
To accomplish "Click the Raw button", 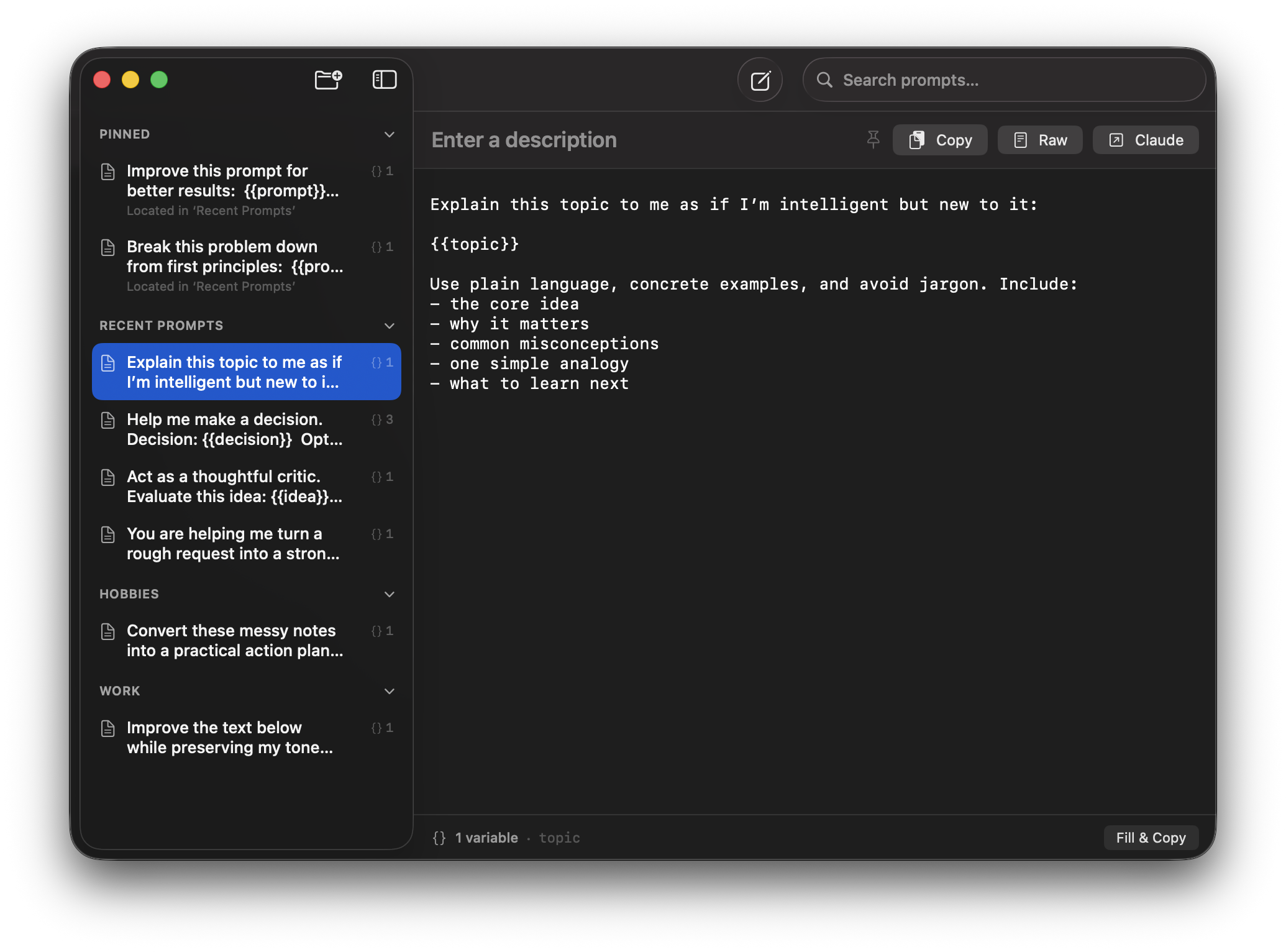I will pyautogui.click(x=1040, y=140).
